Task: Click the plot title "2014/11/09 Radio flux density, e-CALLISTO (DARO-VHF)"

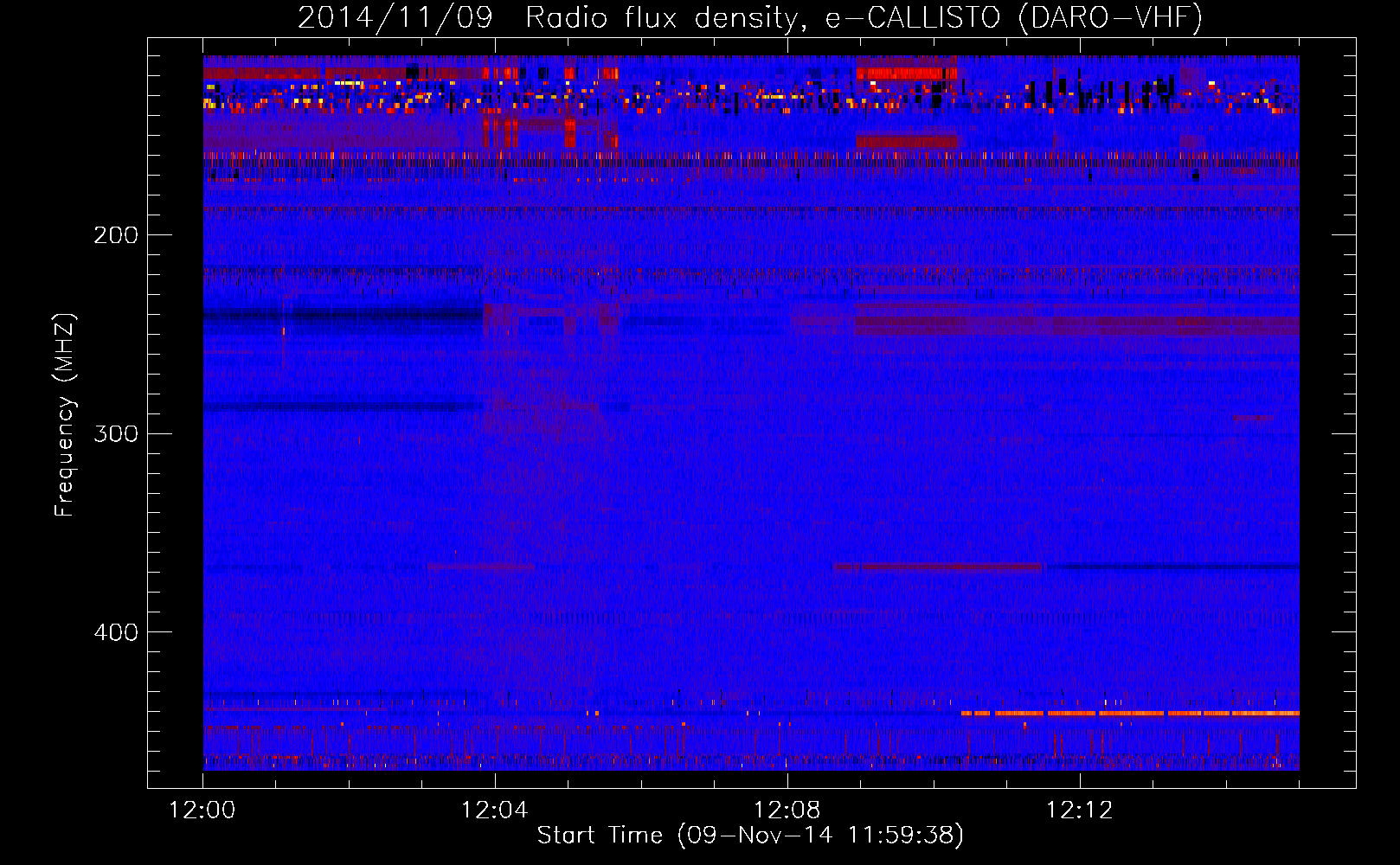Action: [x=750, y=17]
